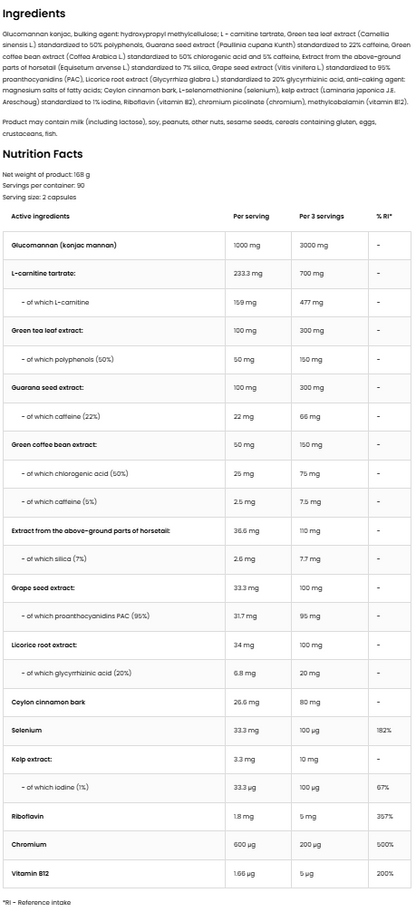Click the Ceylon cinnamon bark row label
The image size is (416, 912).
(x=48, y=702)
